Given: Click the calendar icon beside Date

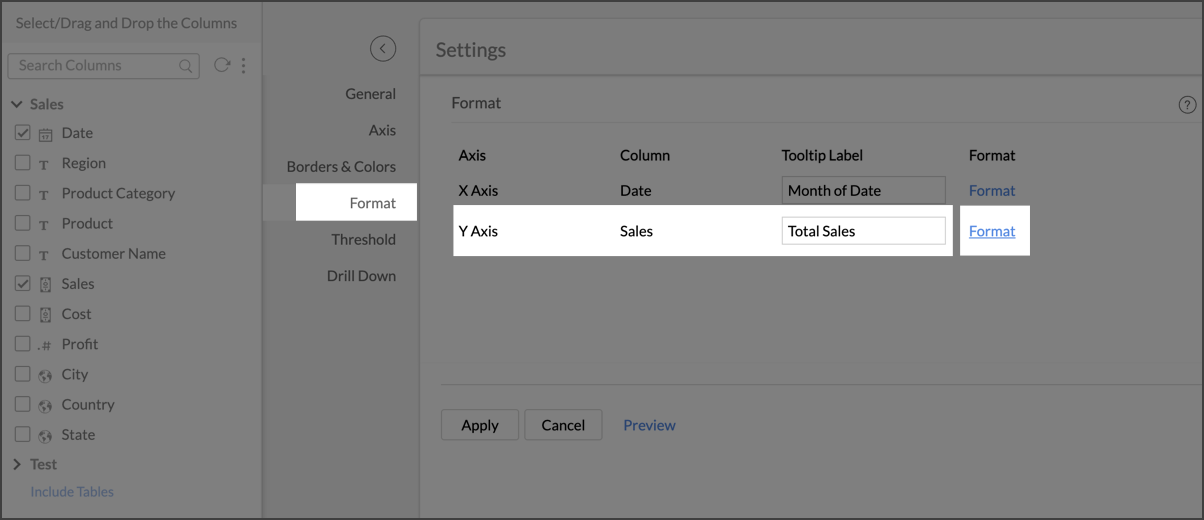Looking at the screenshot, I should pyautogui.click(x=45, y=134).
